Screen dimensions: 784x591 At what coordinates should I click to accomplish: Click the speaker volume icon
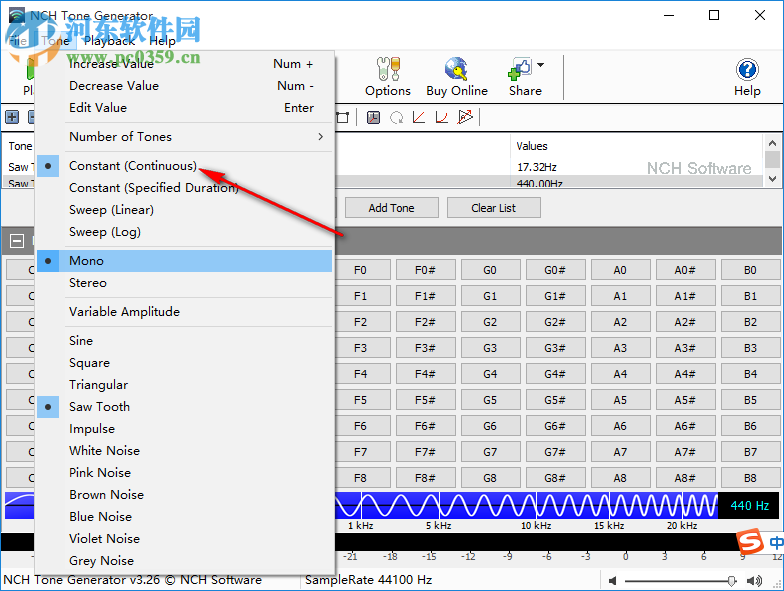[612, 580]
